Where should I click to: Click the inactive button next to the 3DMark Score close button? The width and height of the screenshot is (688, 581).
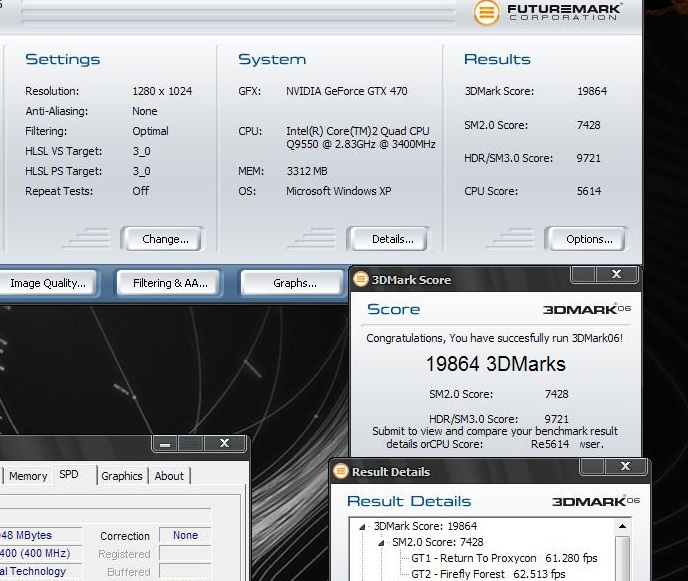(584, 274)
